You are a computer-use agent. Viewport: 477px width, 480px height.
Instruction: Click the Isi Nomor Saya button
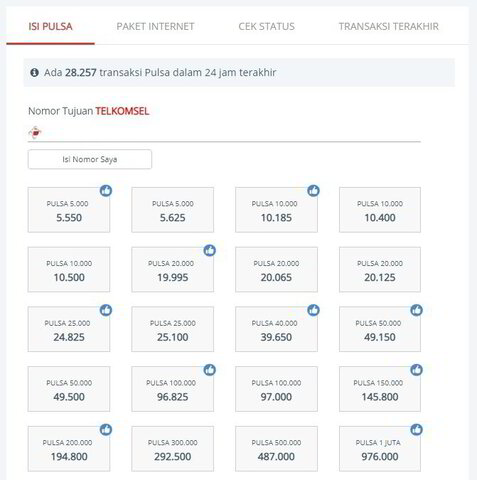click(x=90, y=159)
